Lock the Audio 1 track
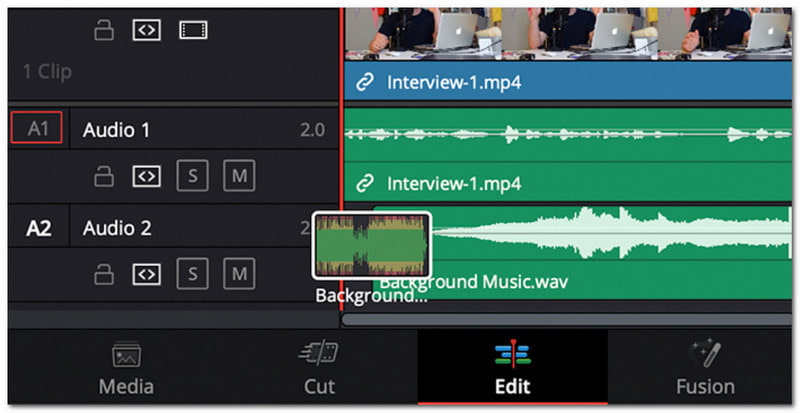 104,177
